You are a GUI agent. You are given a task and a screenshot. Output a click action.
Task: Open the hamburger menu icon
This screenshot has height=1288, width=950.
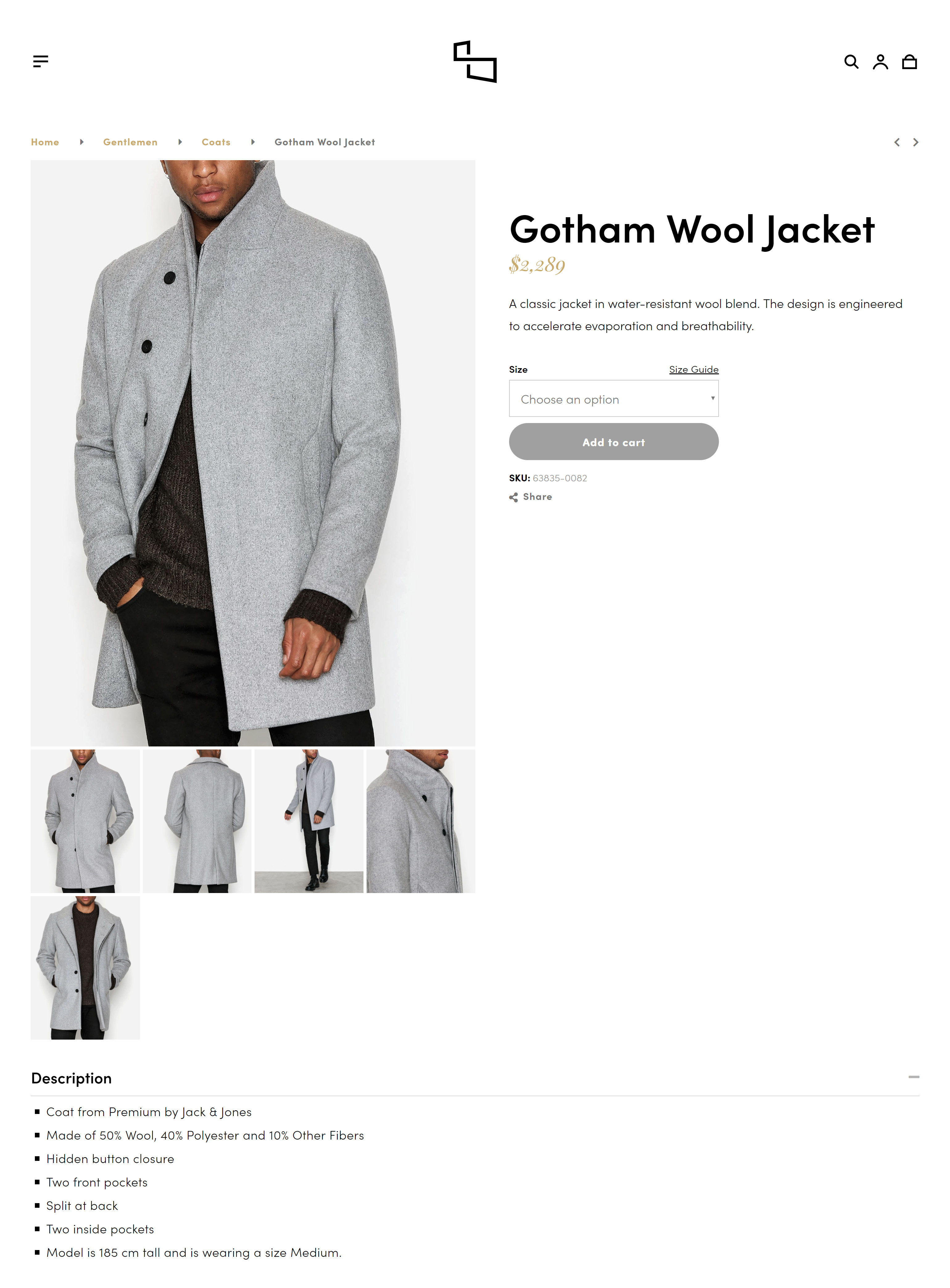pos(40,61)
